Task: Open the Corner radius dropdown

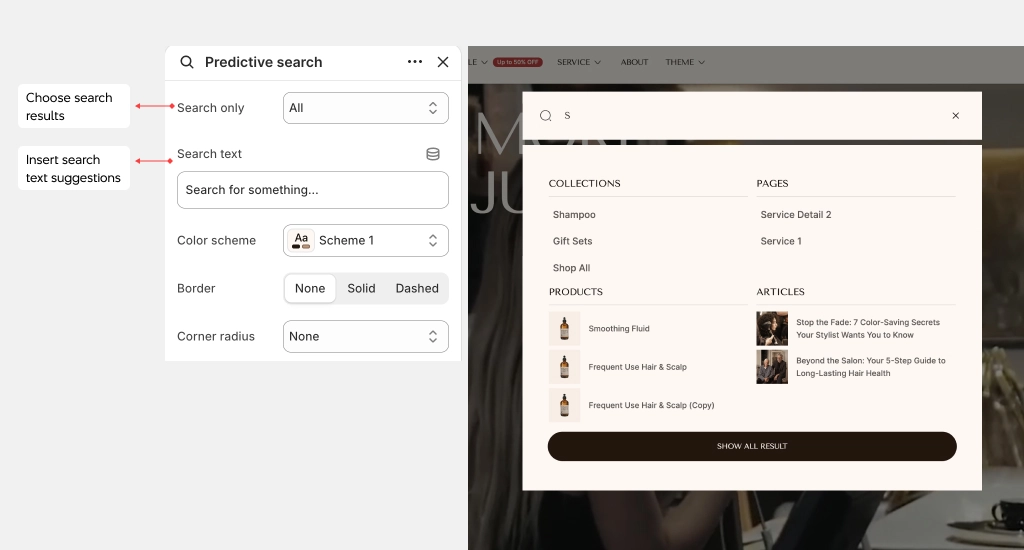Action: click(366, 336)
